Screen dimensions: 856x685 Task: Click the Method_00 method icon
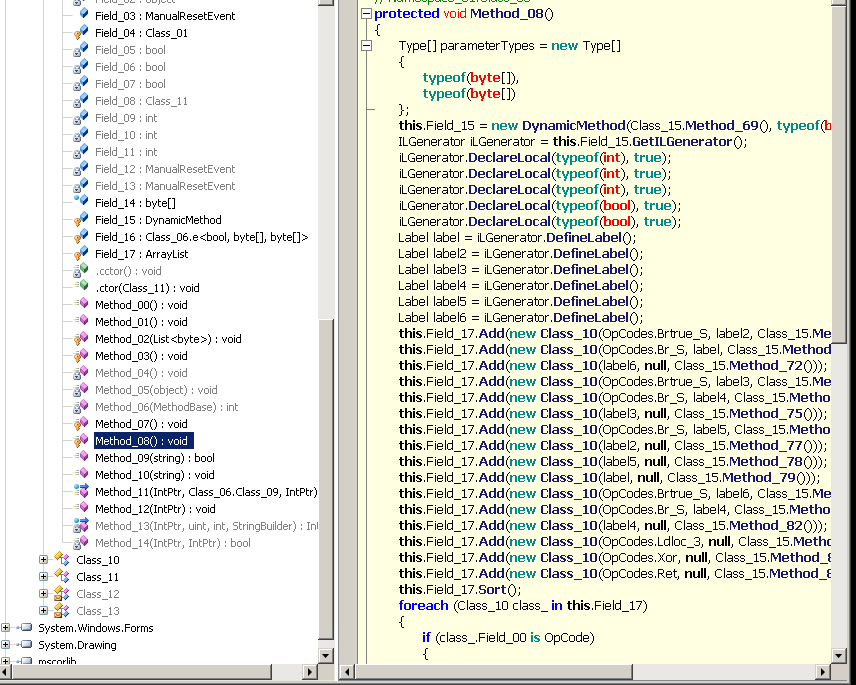(x=82, y=305)
